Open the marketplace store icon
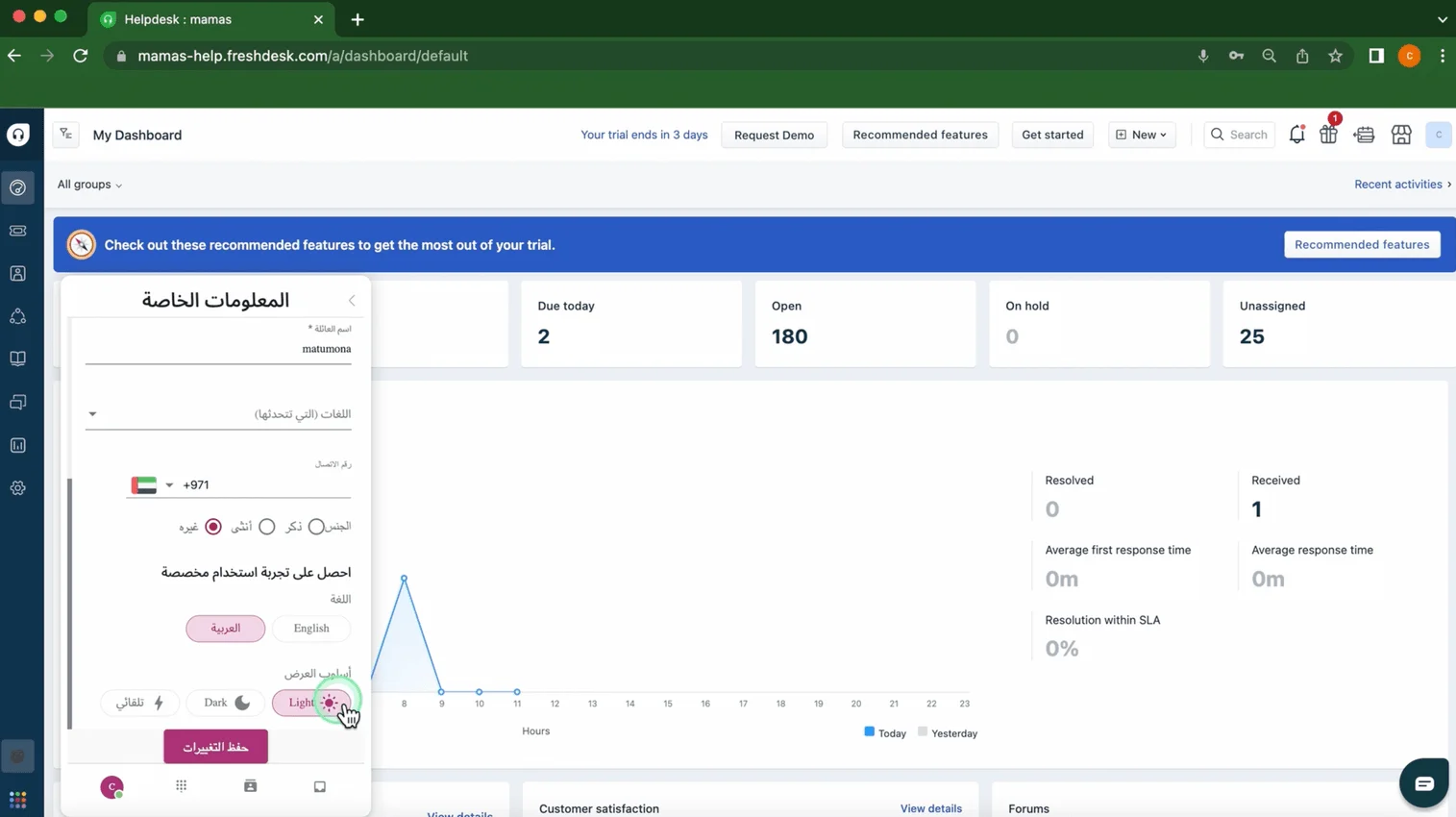 [x=1401, y=136]
